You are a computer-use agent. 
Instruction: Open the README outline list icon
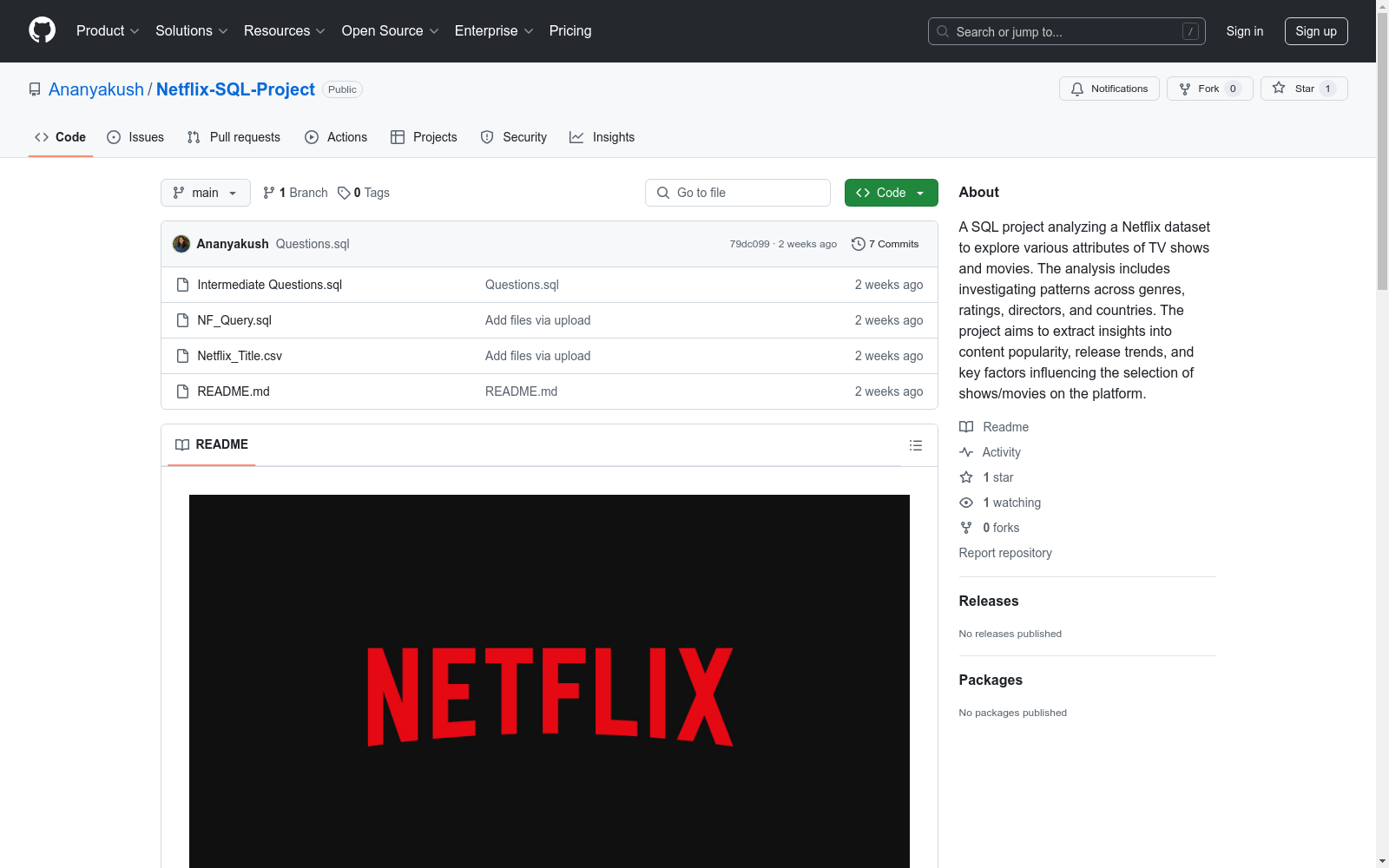(x=916, y=445)
